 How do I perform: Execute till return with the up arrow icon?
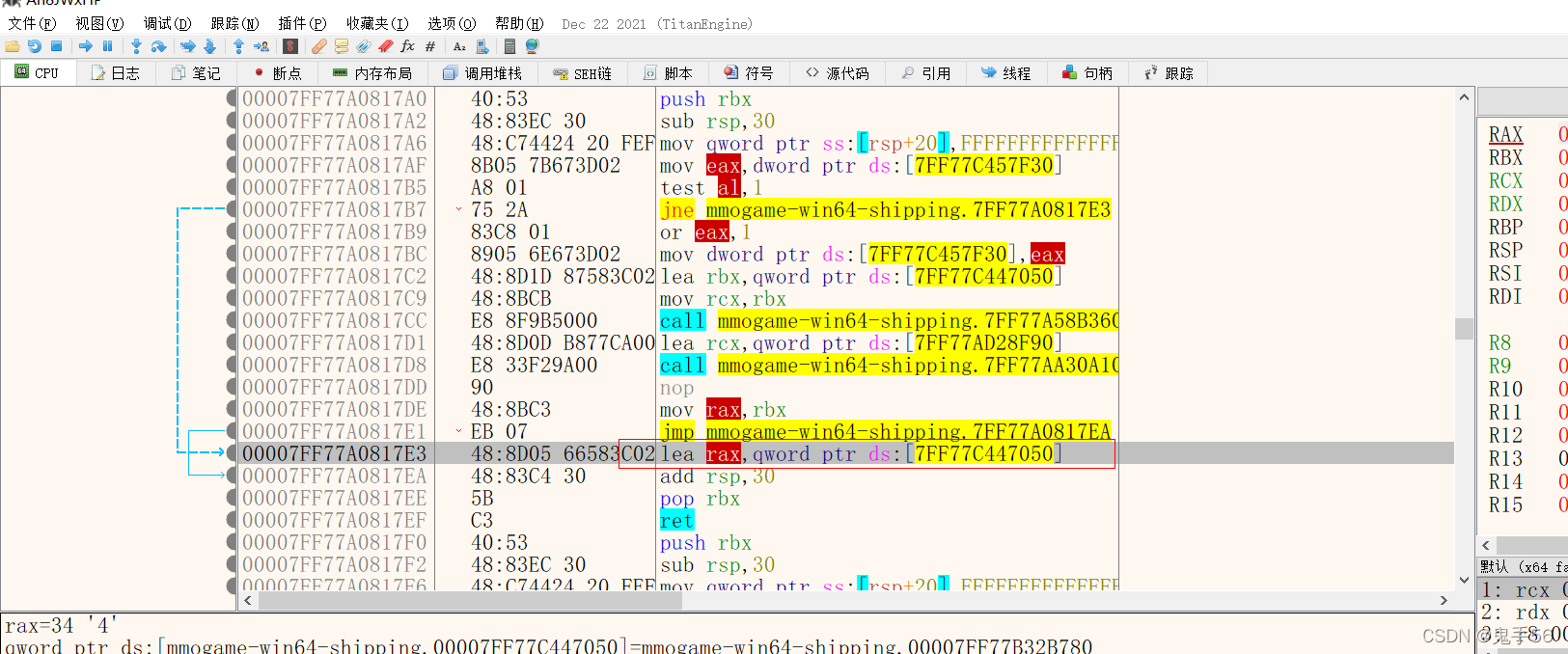[238, 45]
